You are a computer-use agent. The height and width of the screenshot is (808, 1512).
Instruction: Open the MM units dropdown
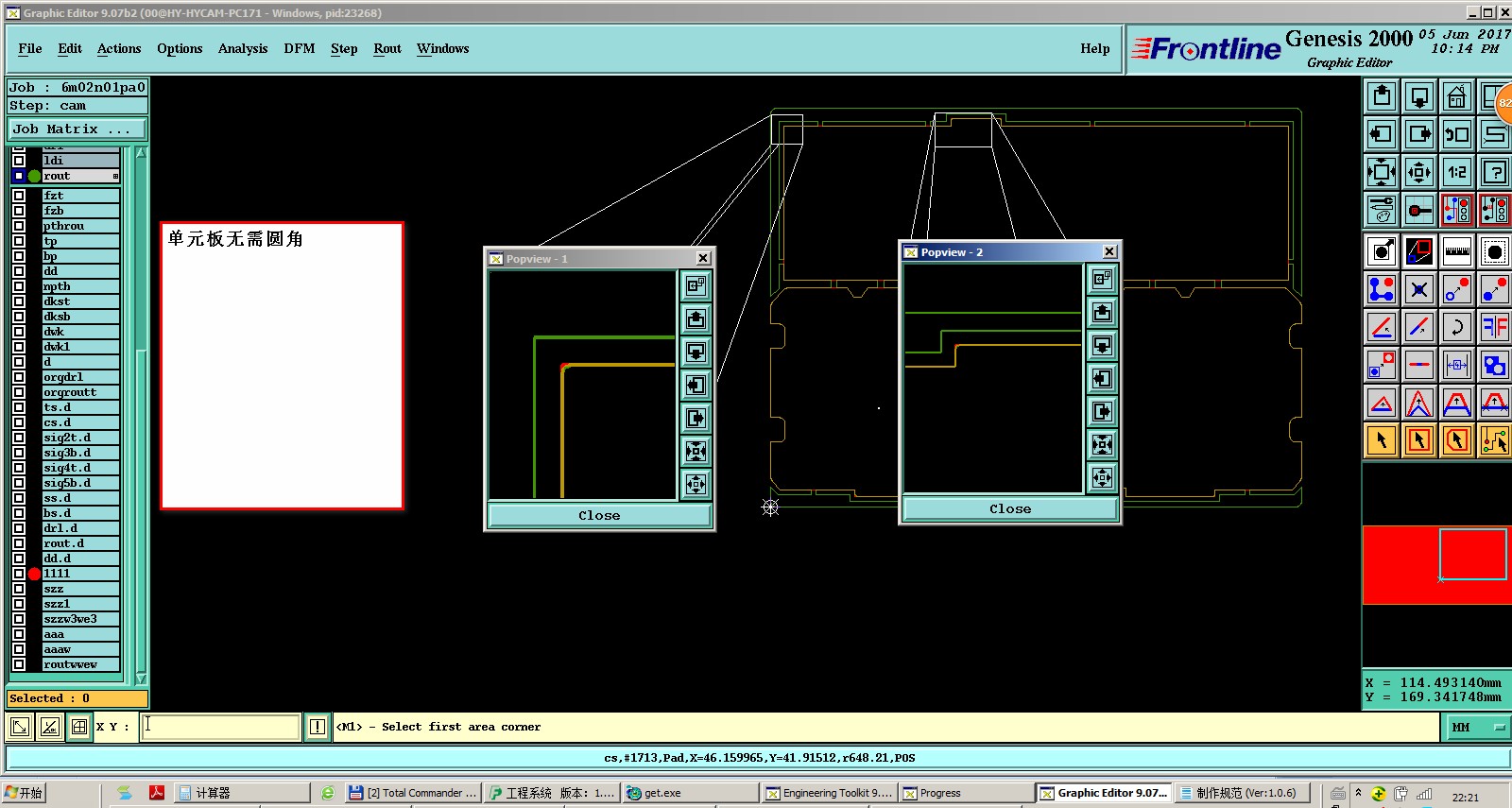pyautogui.click(x=1477, y=727)
